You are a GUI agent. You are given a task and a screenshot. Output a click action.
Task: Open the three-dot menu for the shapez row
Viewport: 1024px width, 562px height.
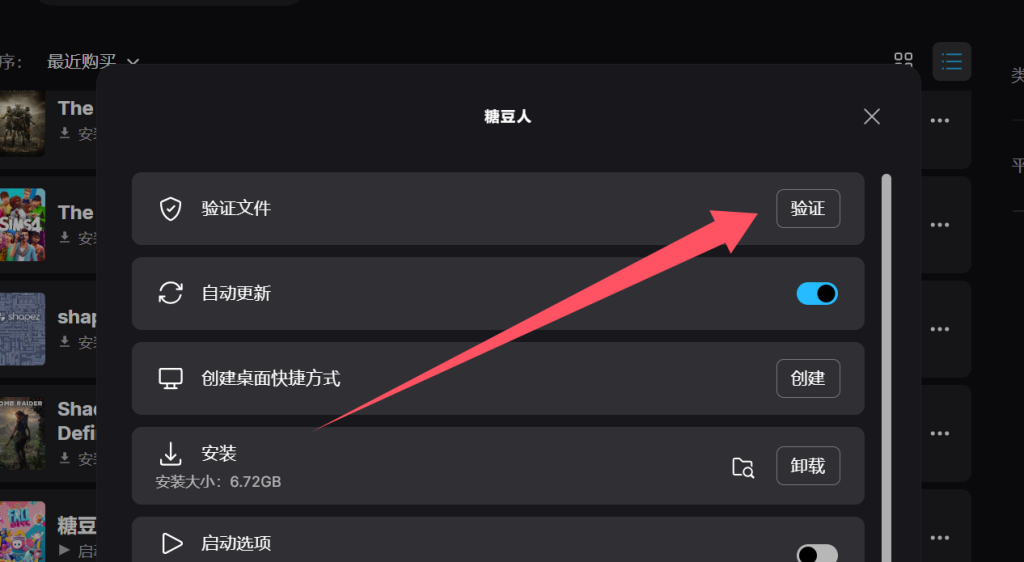(x=940, y=329)
